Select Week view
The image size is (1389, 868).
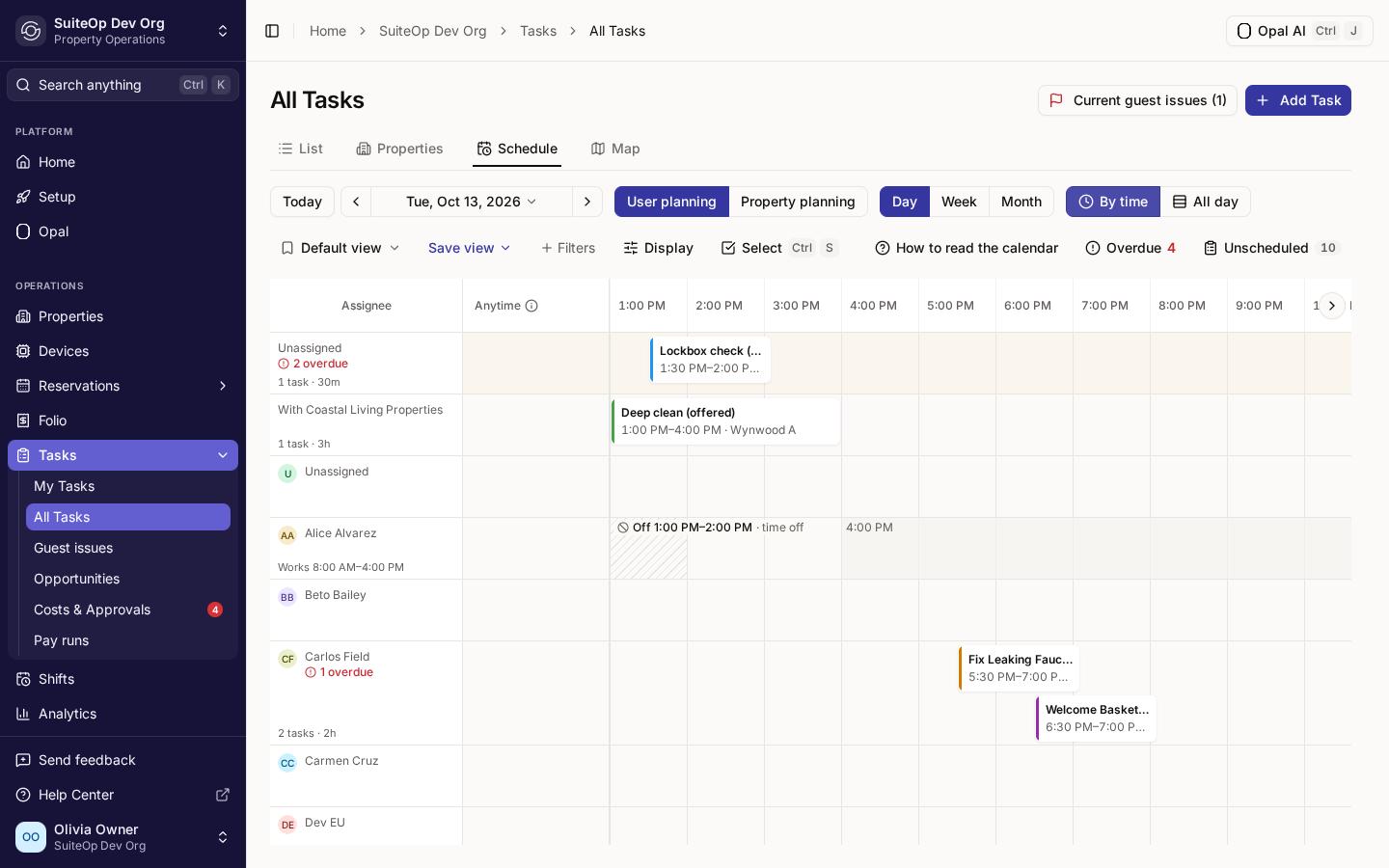959,202
